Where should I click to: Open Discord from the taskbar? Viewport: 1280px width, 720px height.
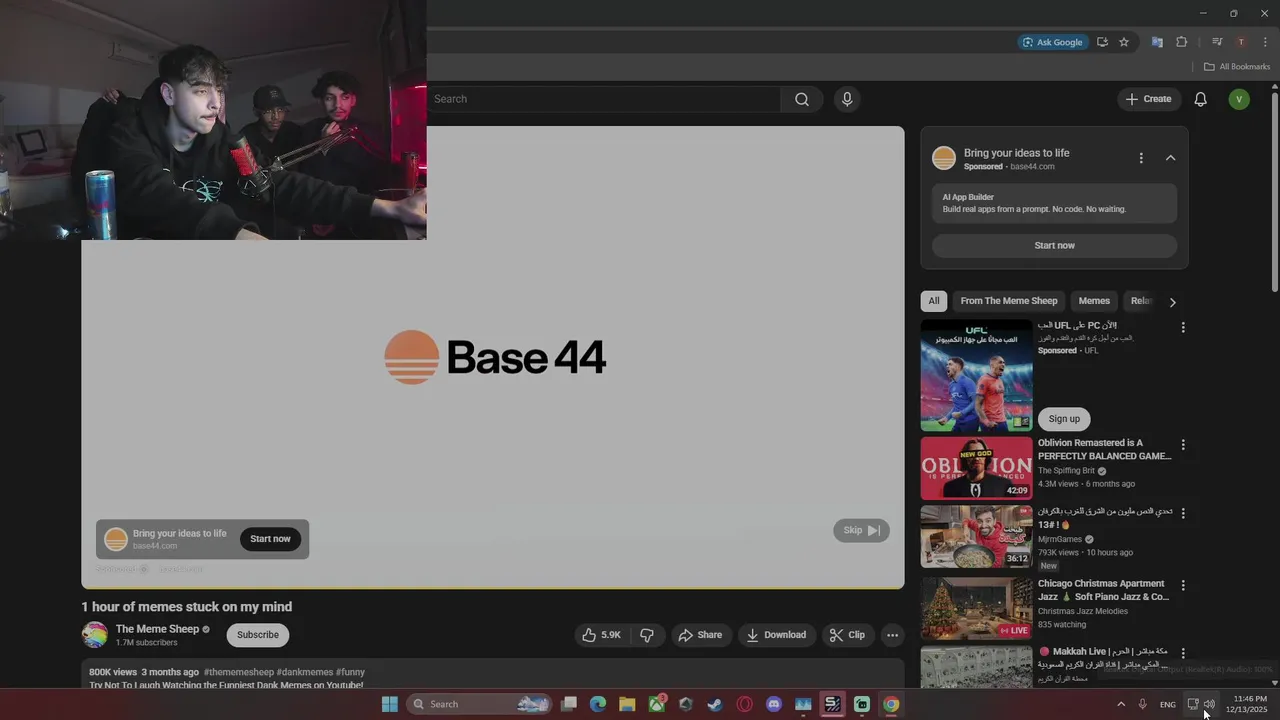773,704
